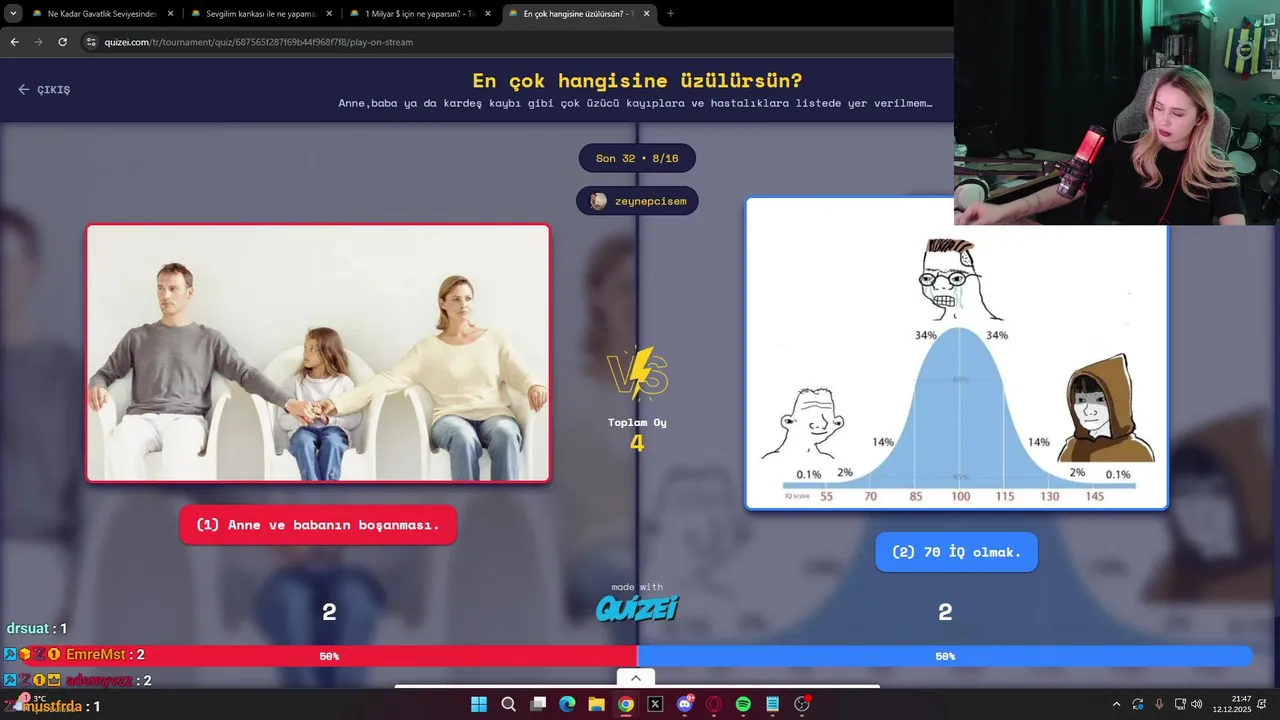Open Opera browser from taskbar

[x=714, y=704]
